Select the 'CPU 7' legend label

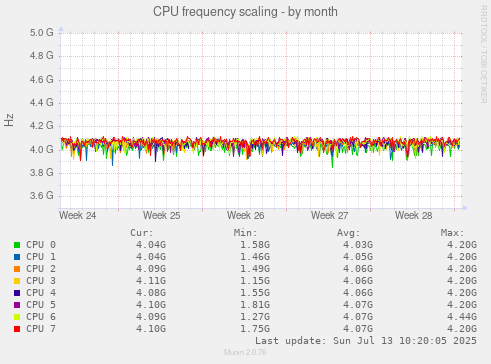click(41, 329)
